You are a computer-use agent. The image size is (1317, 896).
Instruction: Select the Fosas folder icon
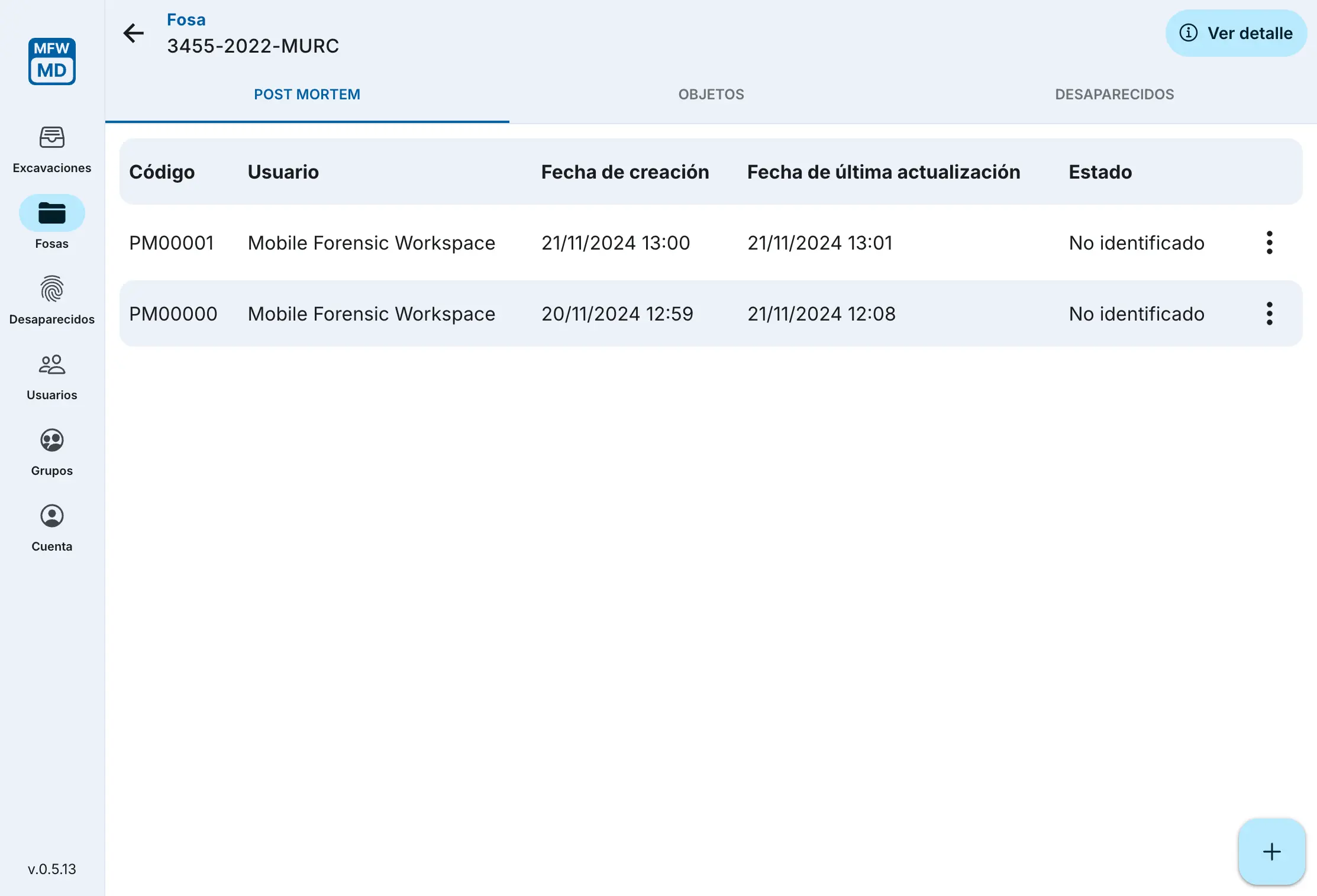pos(52,214)
